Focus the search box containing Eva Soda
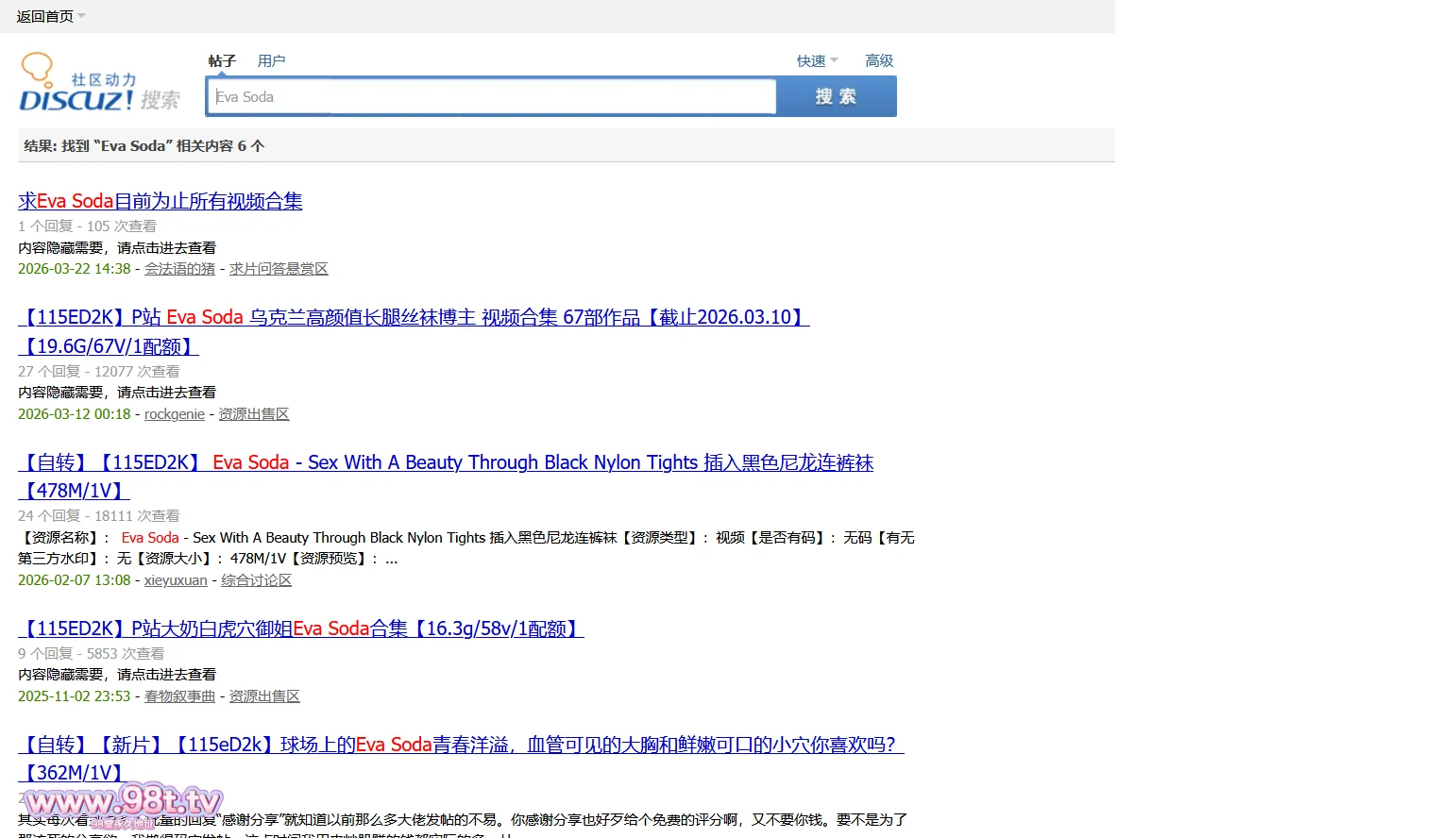This screenshot has width=1456, height=838. 491,96
